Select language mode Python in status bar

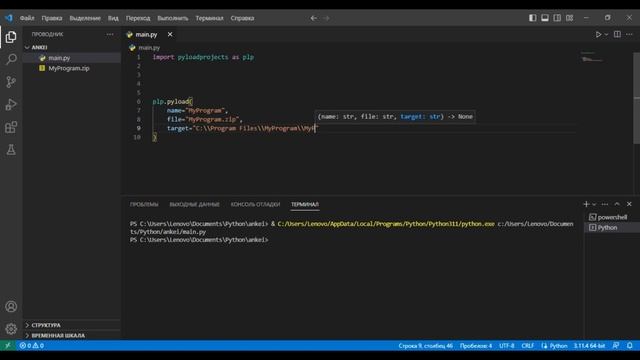(558, 346)
